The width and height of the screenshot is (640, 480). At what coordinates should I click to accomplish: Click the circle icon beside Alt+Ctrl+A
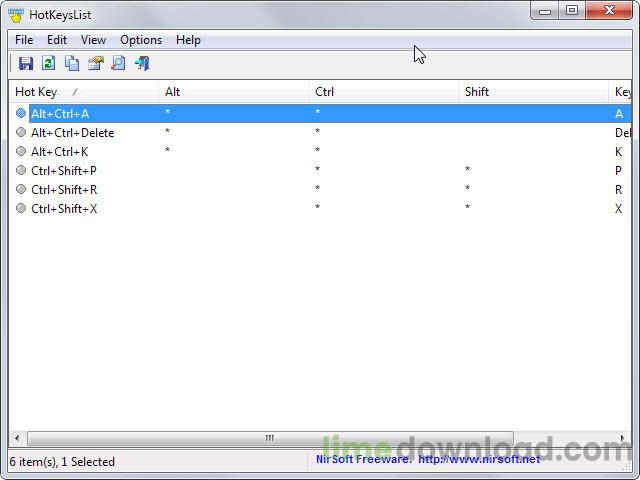pos(21,113)
